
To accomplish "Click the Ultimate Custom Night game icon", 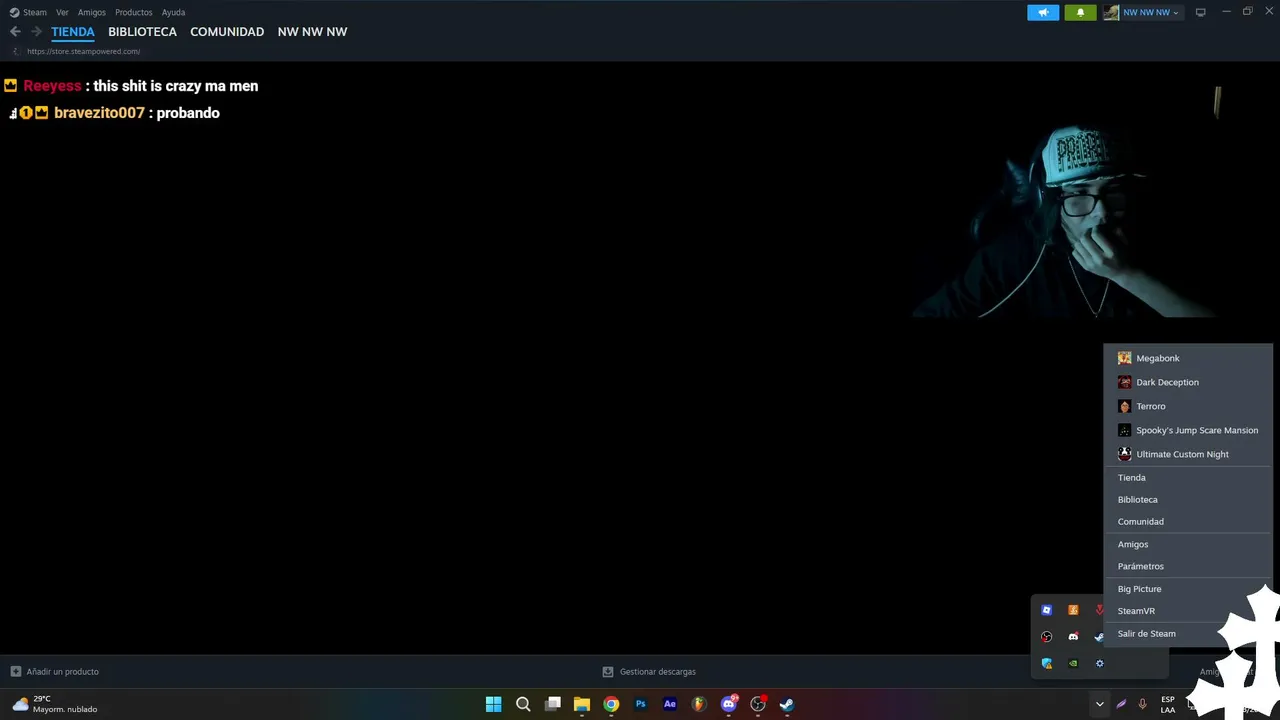I will point(1125,454).
